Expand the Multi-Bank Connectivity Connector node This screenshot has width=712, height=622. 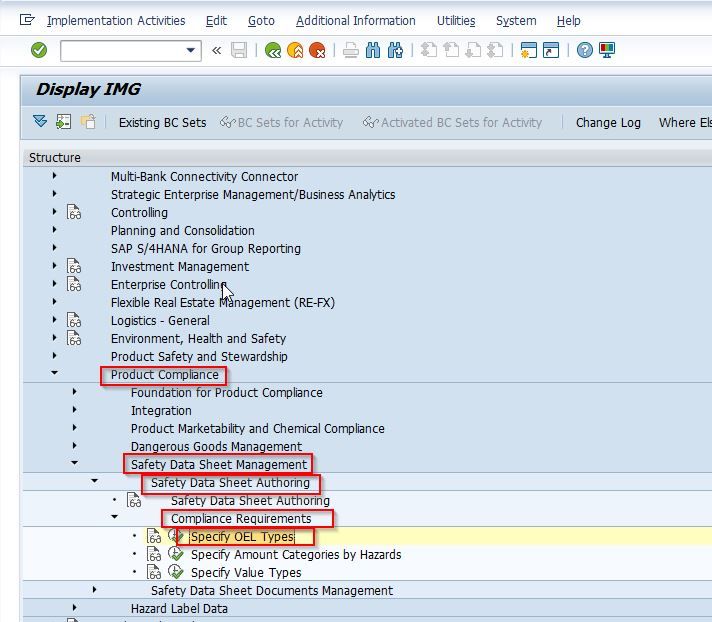pyautogui.click(x=54, y=176)
